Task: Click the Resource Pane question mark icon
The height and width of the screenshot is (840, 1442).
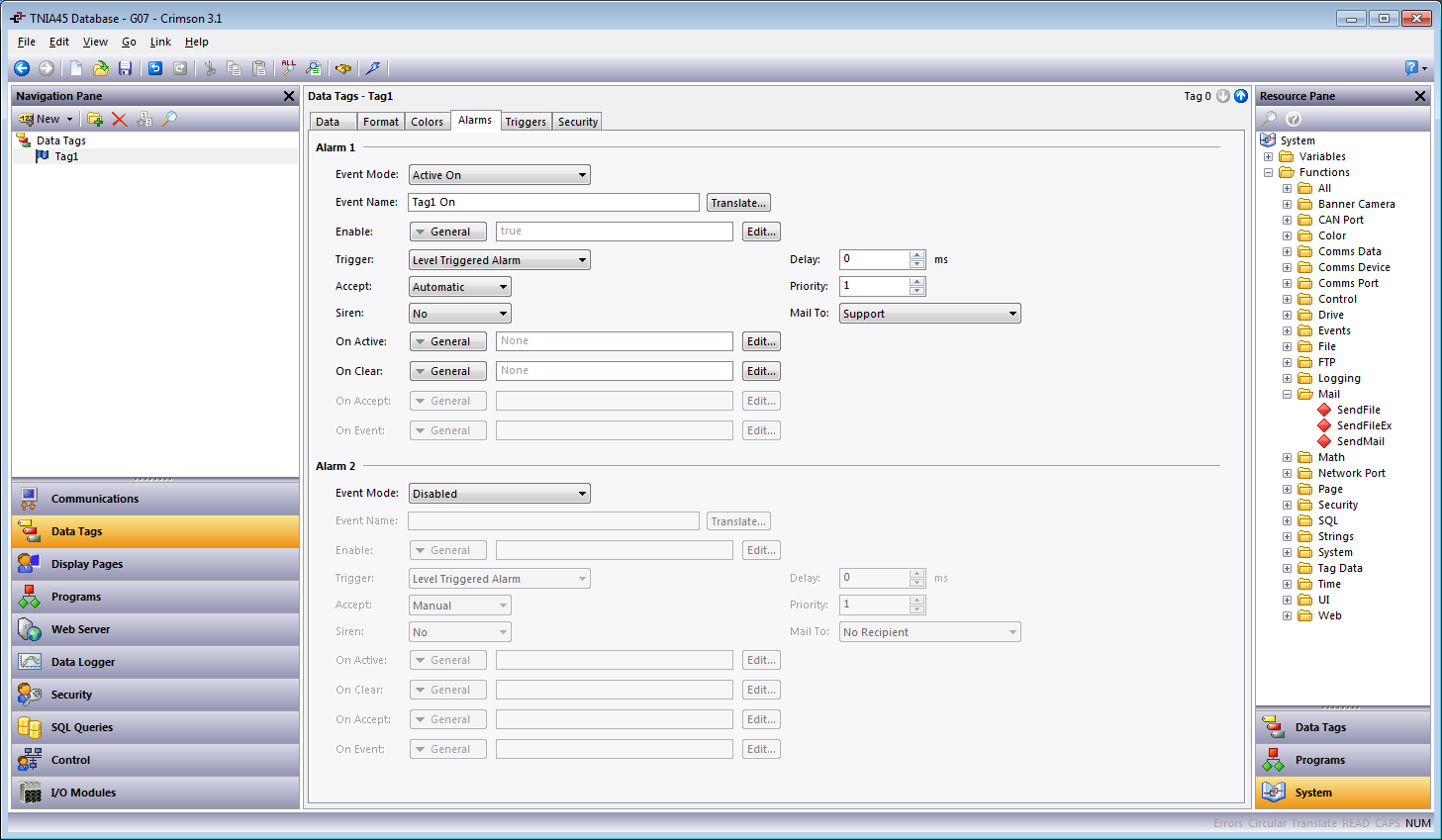Action: pos(1294,119)
